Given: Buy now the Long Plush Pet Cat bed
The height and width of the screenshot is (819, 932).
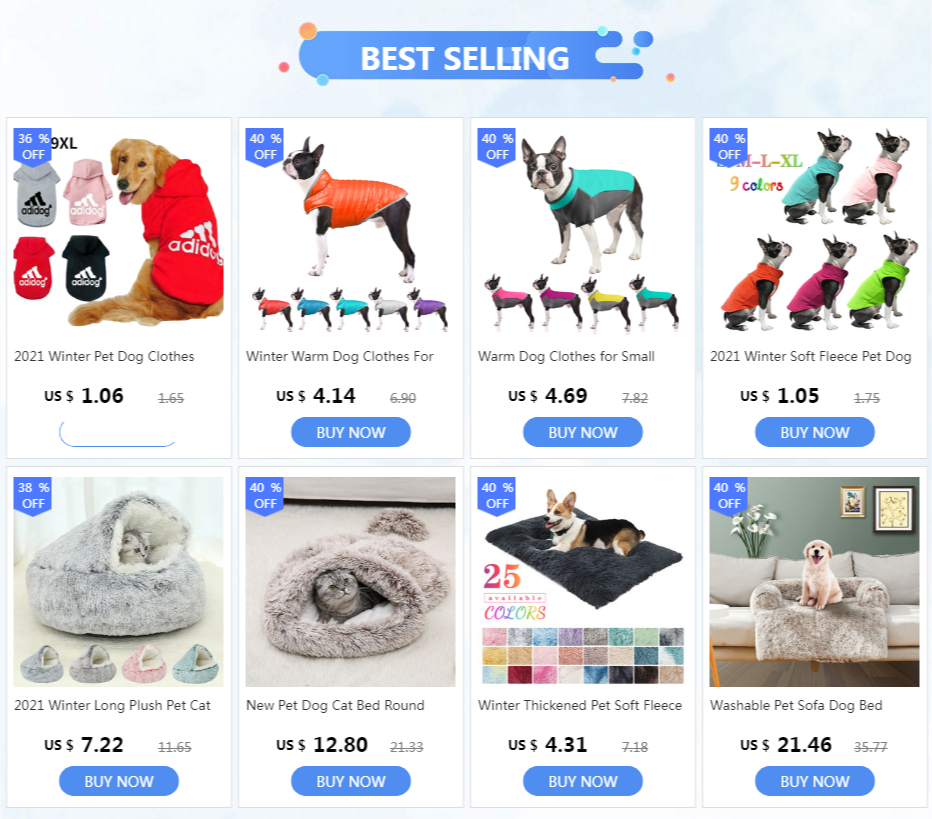Looking at the screenshot, I should pos(119,781).
